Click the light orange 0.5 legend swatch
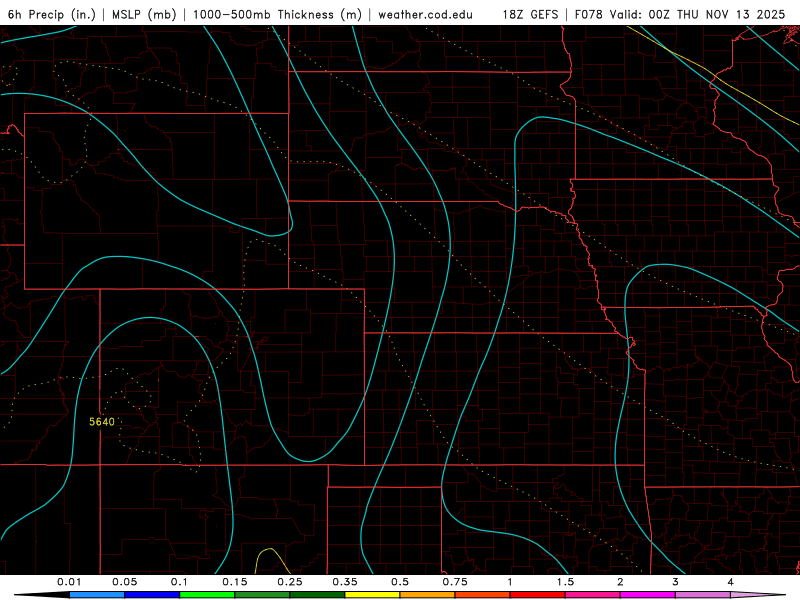Viewport: 800px width, 600px height. pos(428,595)
